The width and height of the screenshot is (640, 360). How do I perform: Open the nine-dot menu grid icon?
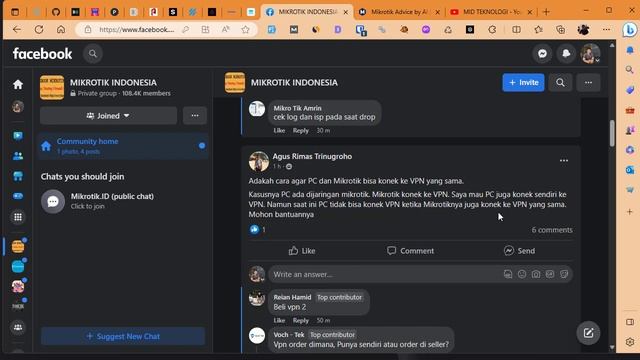(18, 217)
